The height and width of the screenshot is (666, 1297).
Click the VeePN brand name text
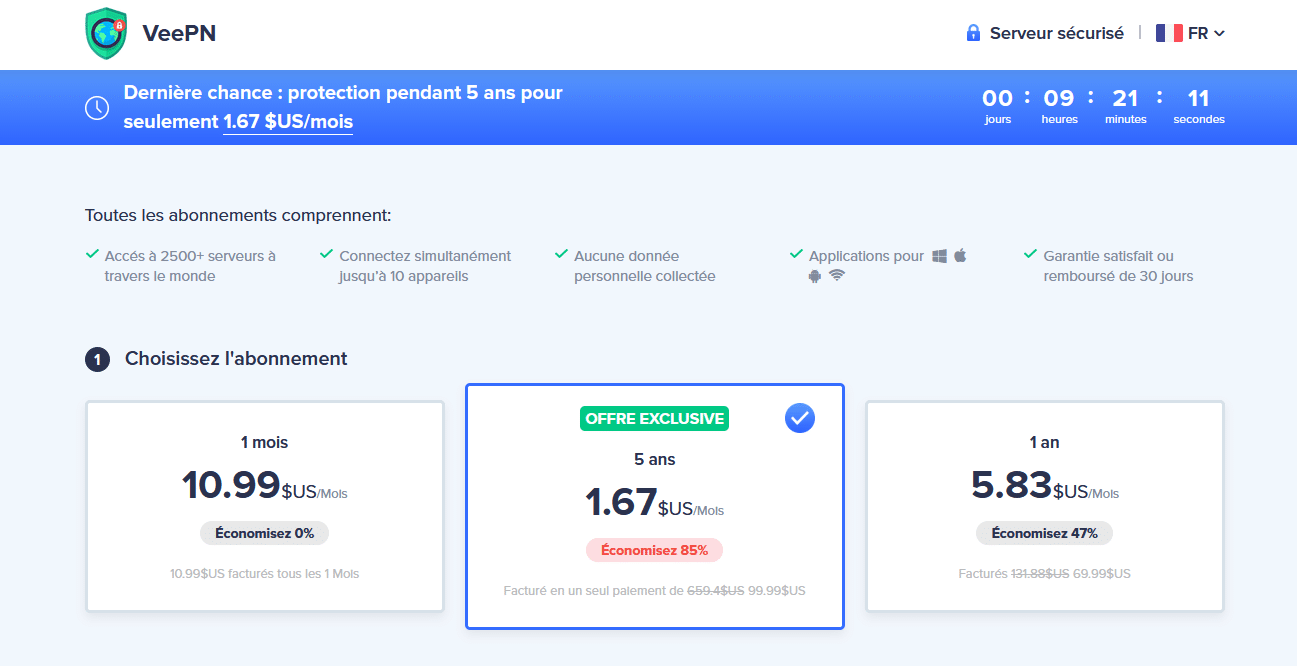179,34
